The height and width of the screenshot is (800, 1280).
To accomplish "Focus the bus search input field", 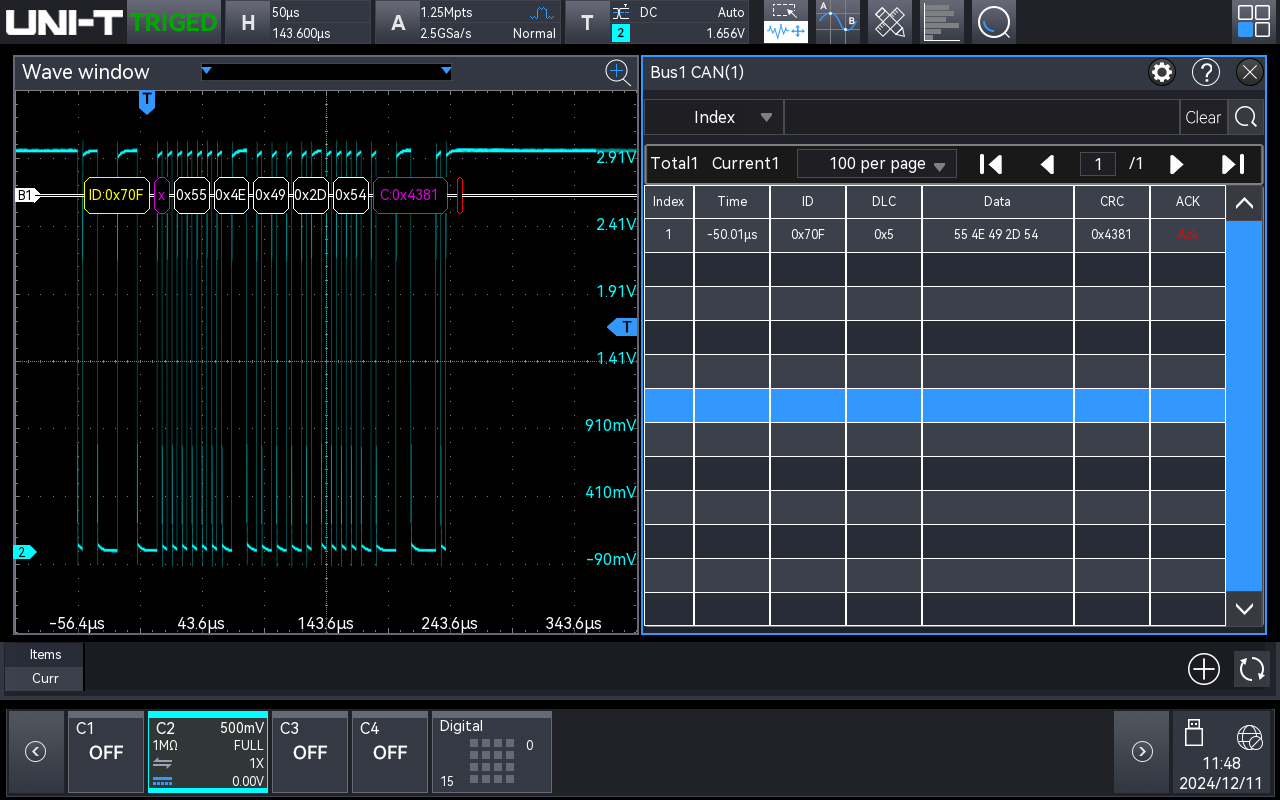I will 982,117.
